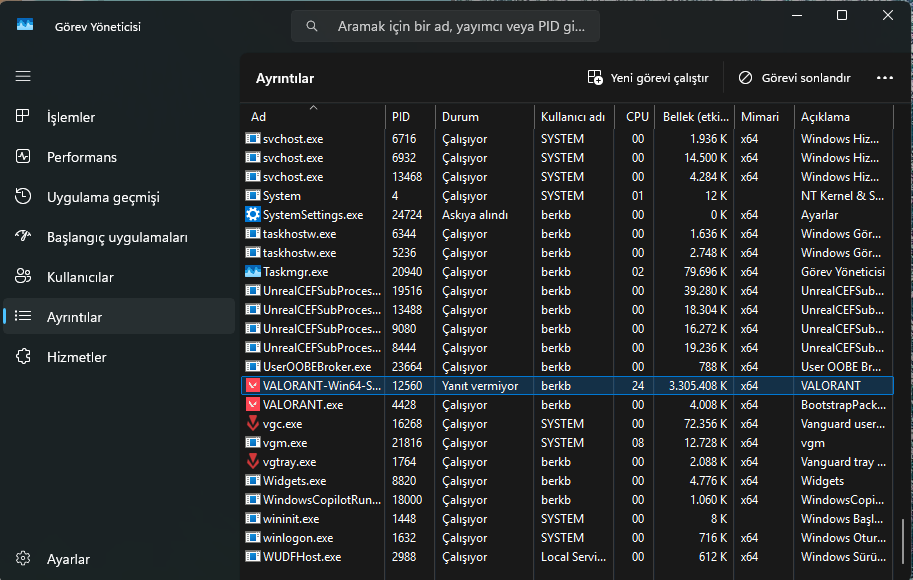The width and height of the screenshot is (913, 580).
Task: Switch to the Performans page
Action: tap(119, 157)
